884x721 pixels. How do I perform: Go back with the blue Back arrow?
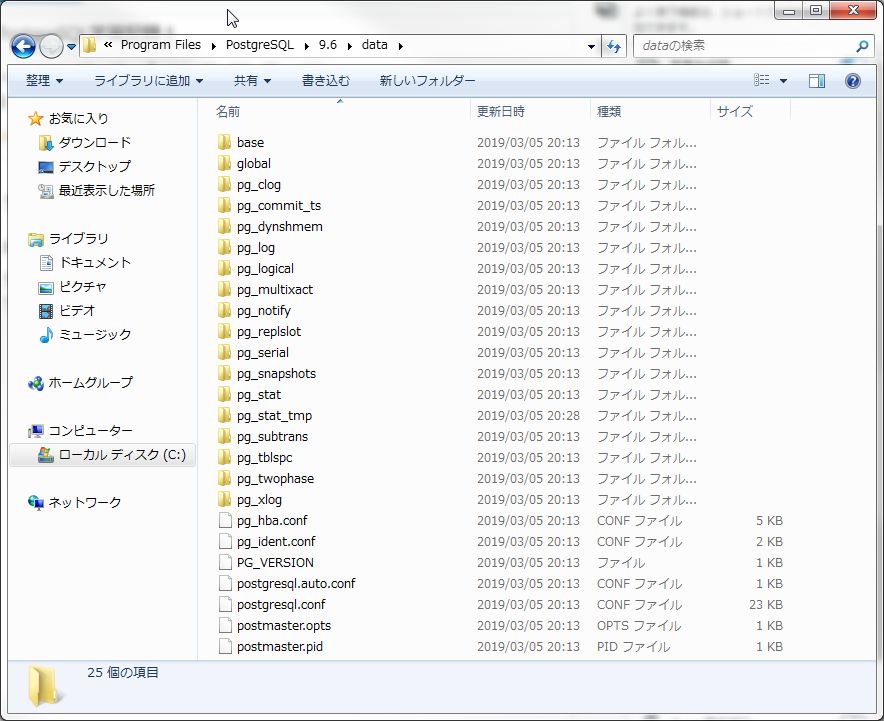(x=23, y=46)
